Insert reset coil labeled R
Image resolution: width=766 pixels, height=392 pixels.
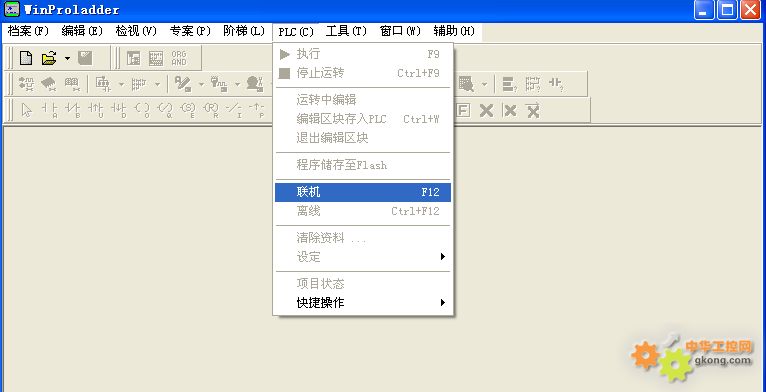[211, 110]
